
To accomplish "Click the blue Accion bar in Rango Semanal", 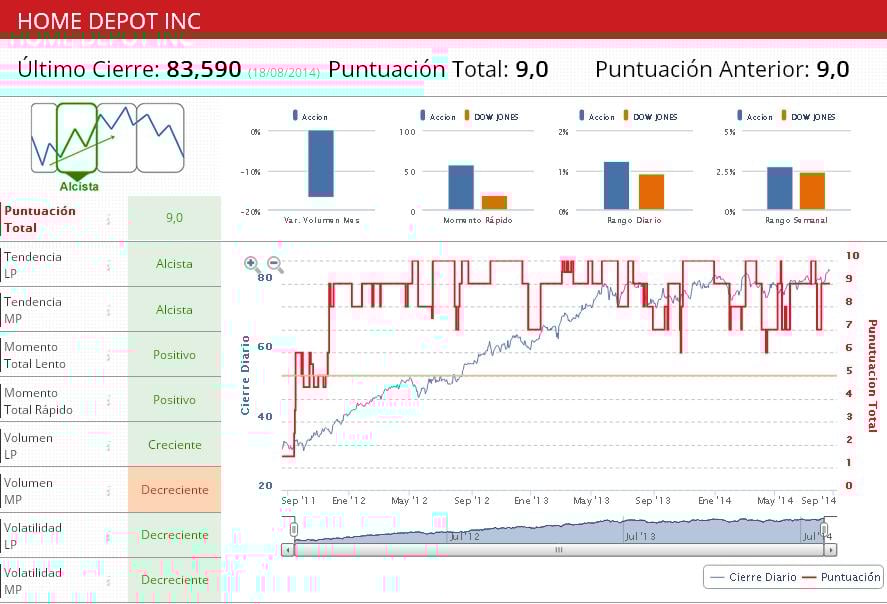I will [780, 188].
